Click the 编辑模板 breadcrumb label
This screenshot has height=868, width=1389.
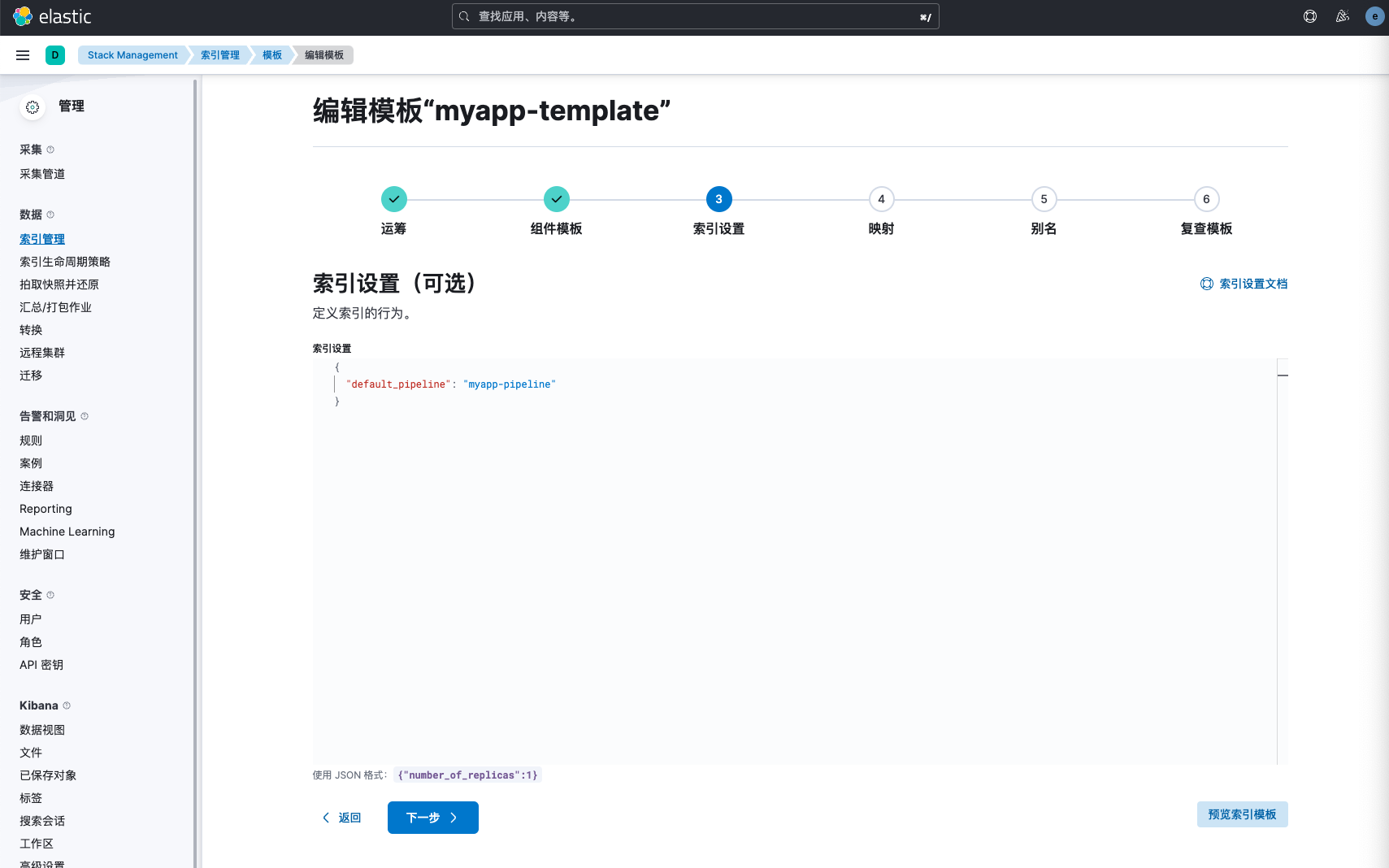324,55
